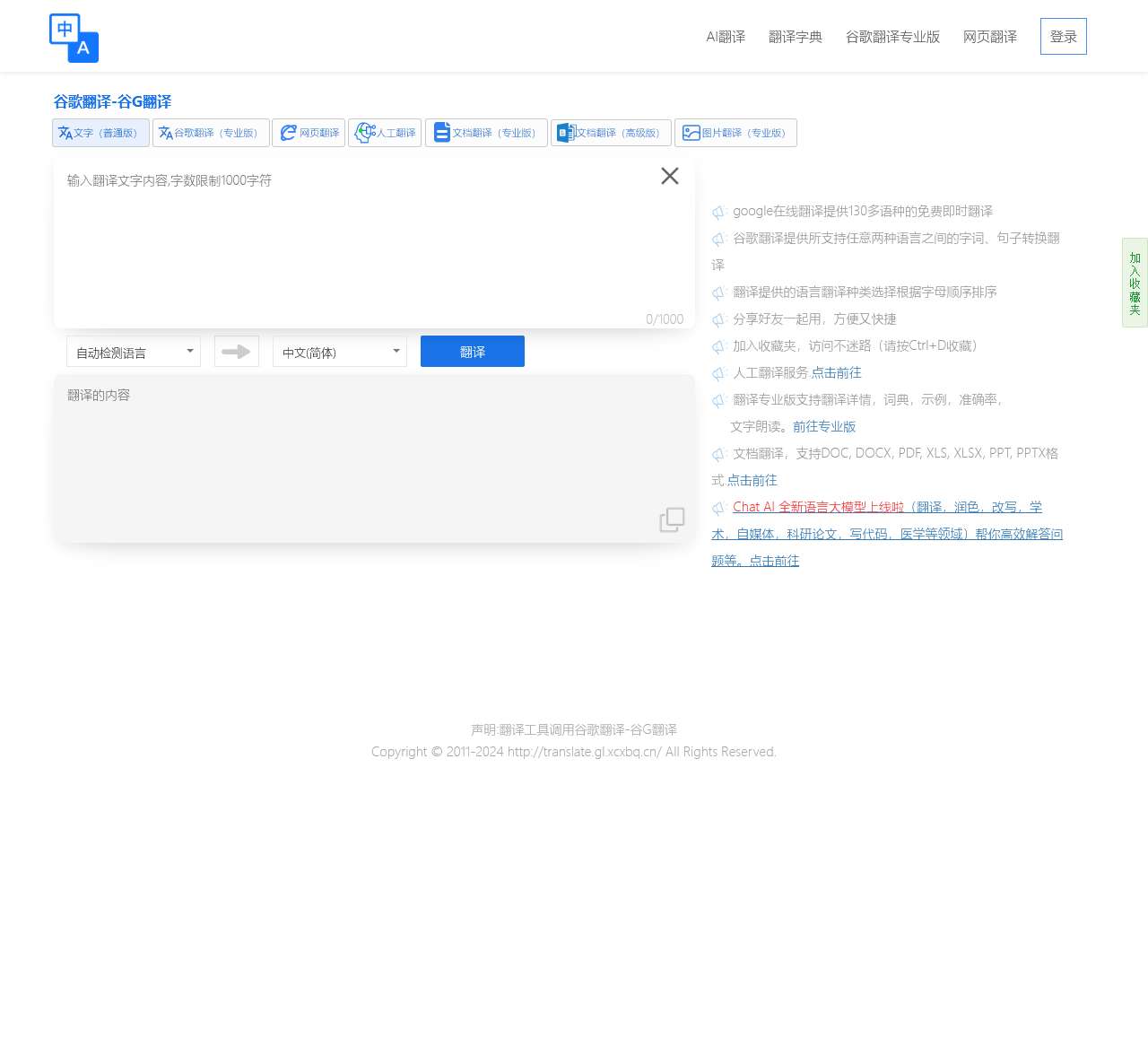
Task: Clear input with the X icon
Action: tap(669, 176)
